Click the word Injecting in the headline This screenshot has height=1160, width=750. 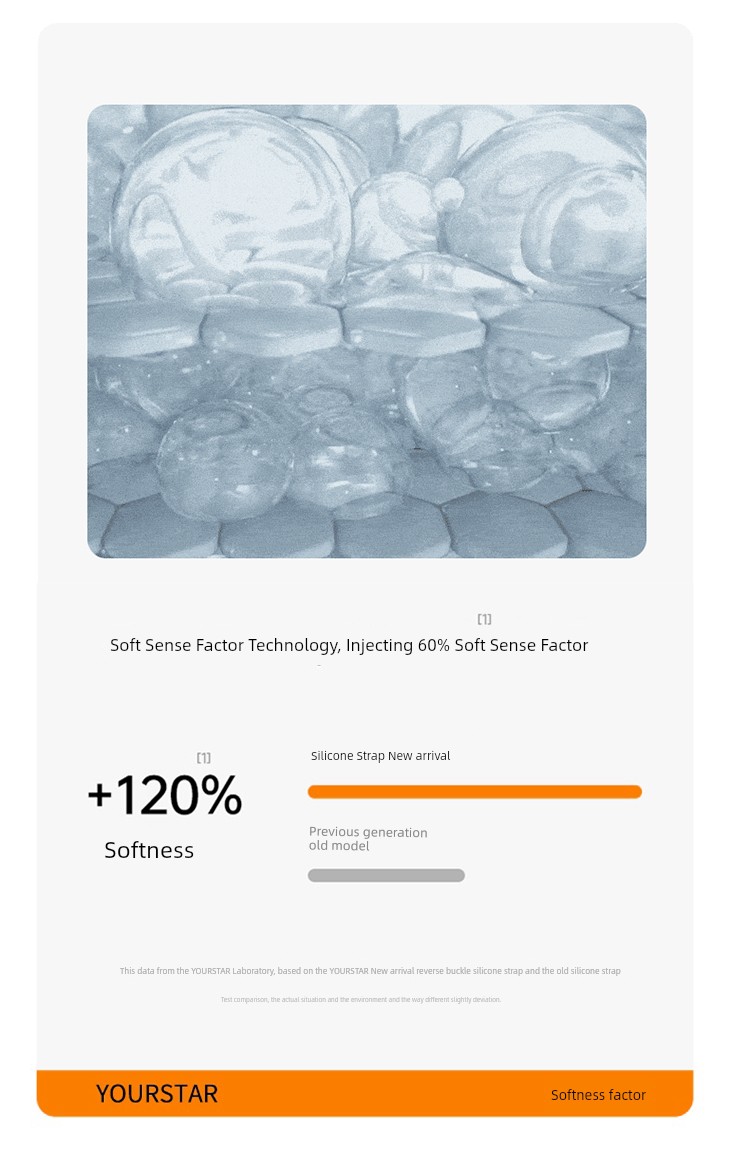[x=379, y=646]
